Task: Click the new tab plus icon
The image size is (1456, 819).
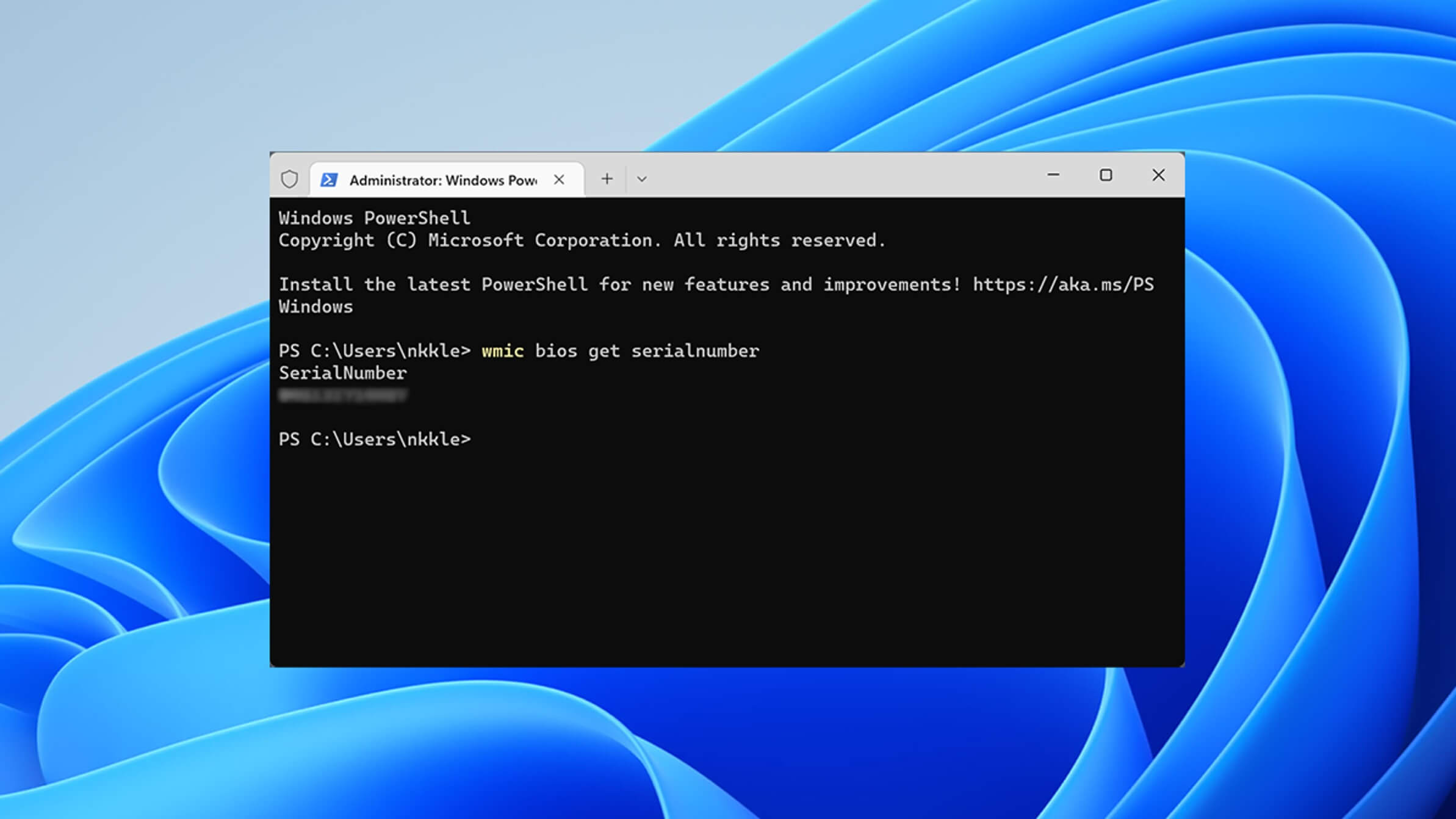Action: click(x=607, y=179)
